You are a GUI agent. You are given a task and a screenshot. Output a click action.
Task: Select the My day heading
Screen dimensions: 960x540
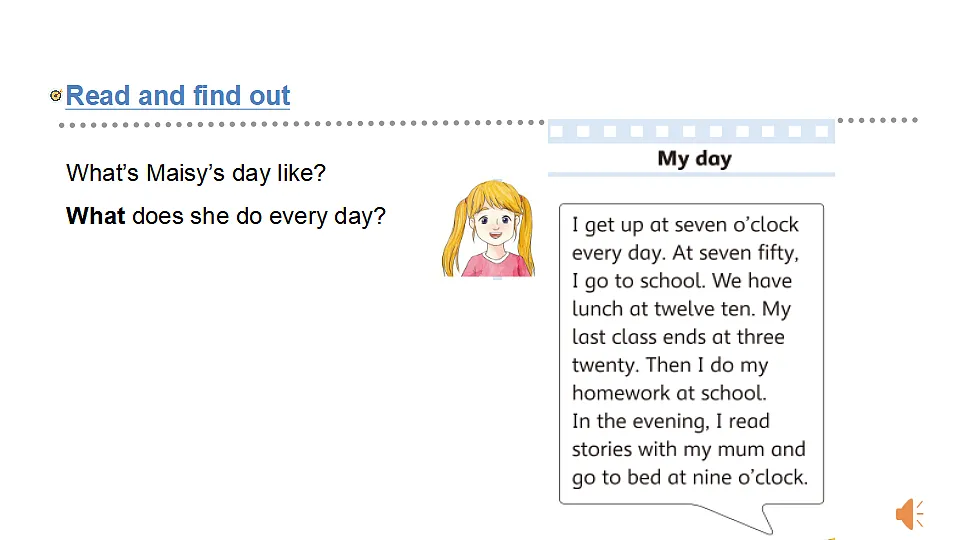694,159
